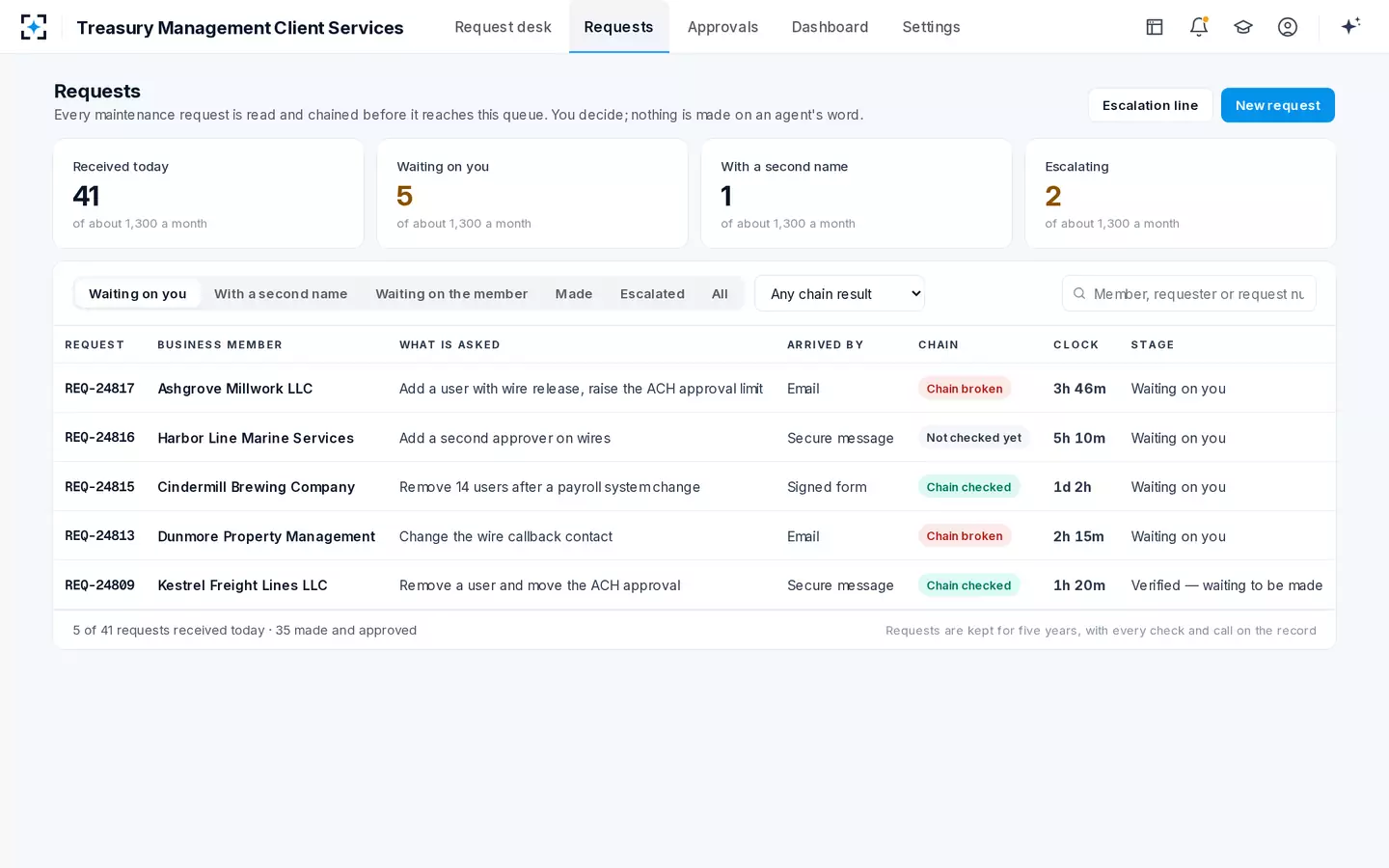Screen dimensions: 1389x868
Task: Open the Dashboard tab
Action: [x=830, y=27]
